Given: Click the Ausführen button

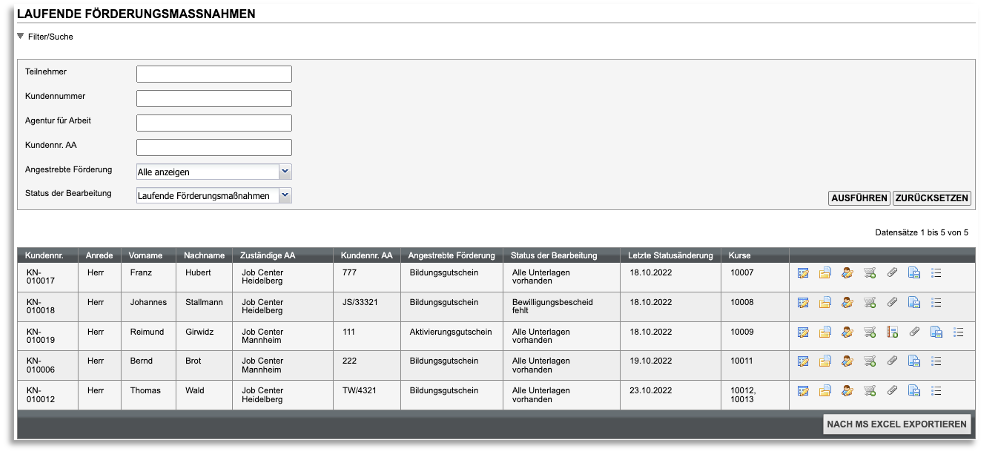Looking at the screenshot, I should tap(859, 198).
